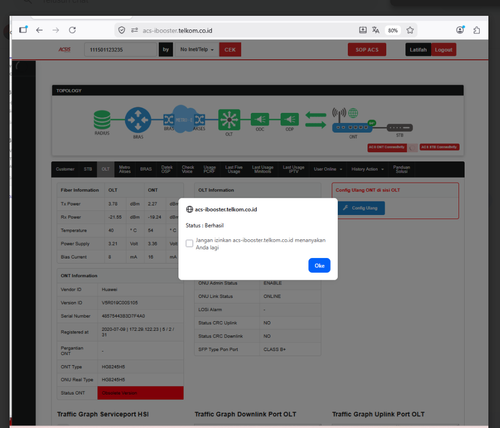Click the ACS STB Connectivity red button
Image resolution: width=500 pixels, height=428 pixels.
(x=439, y=147)
